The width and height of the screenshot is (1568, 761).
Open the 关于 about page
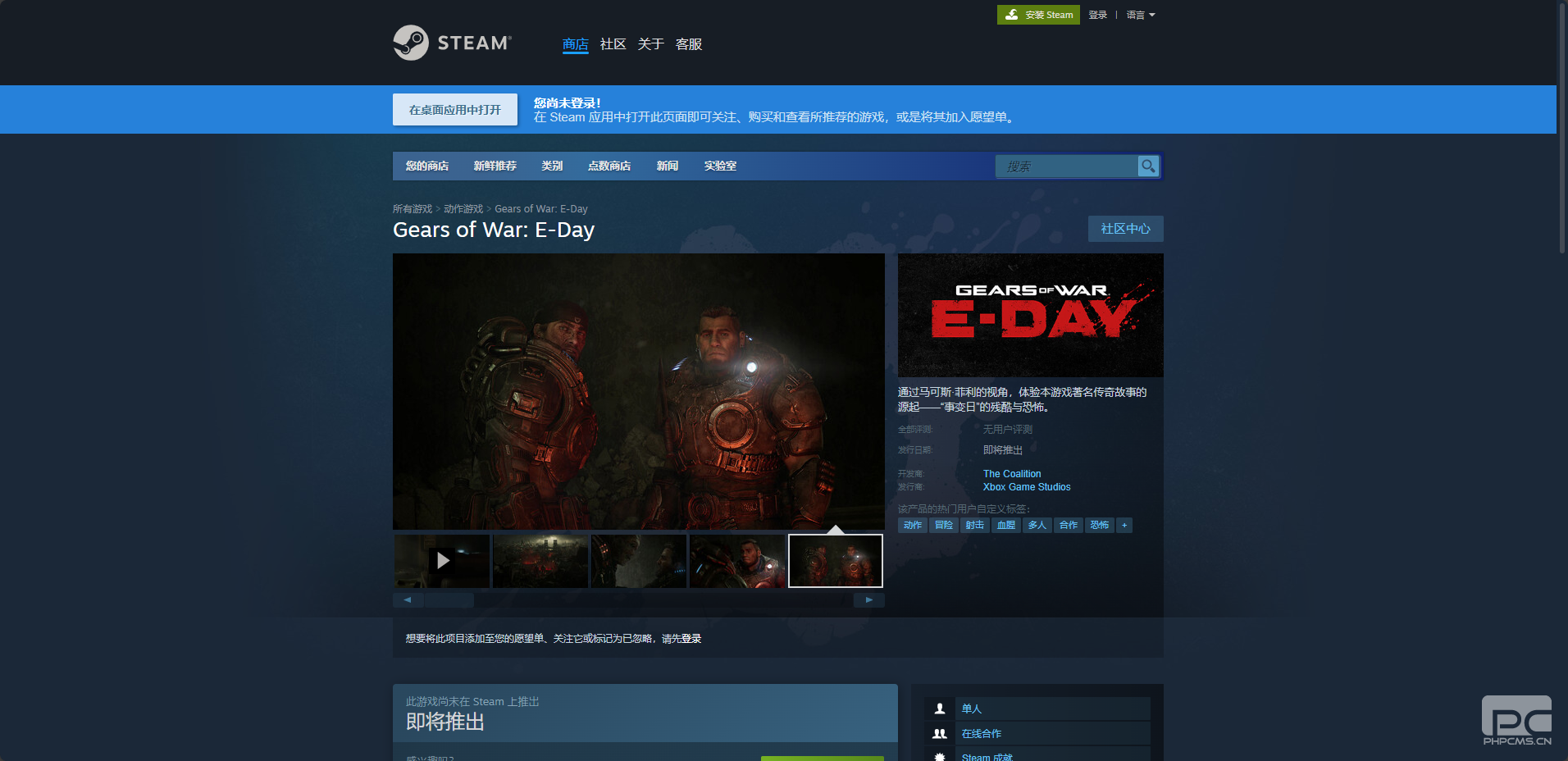651,44
